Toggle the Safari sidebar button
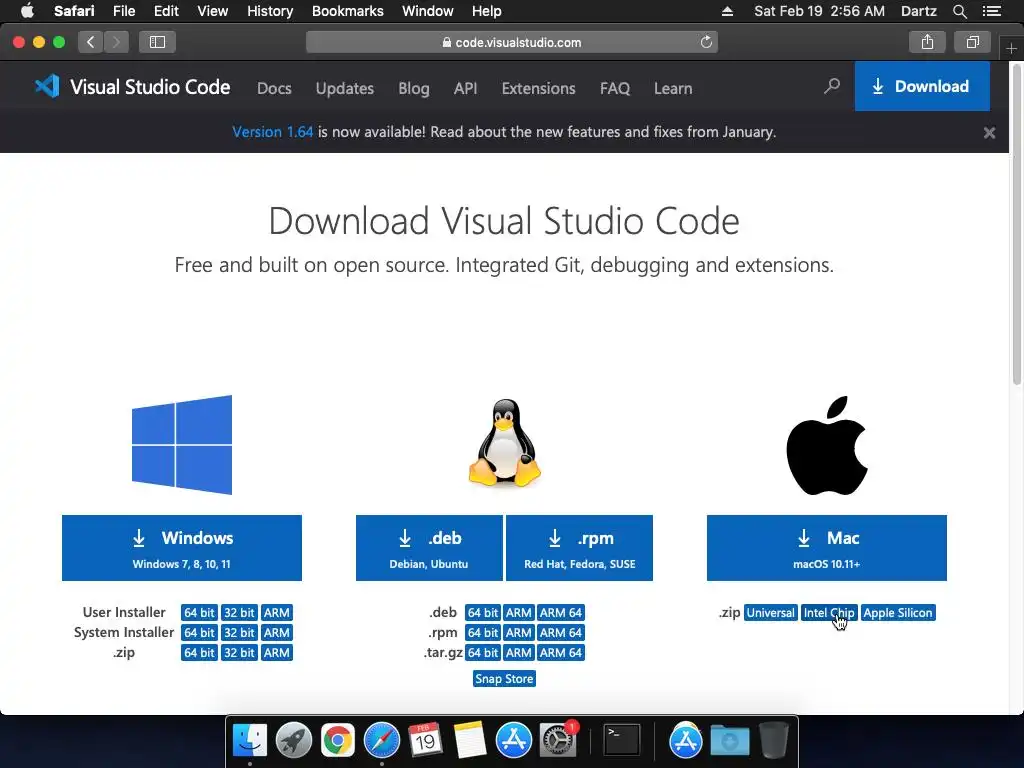1024x768 pixels. coord(157,42)
